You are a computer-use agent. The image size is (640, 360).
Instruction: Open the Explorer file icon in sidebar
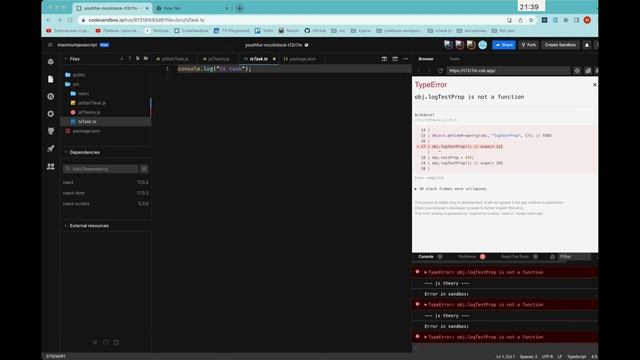pyautogui.click(x=51, y=79)
